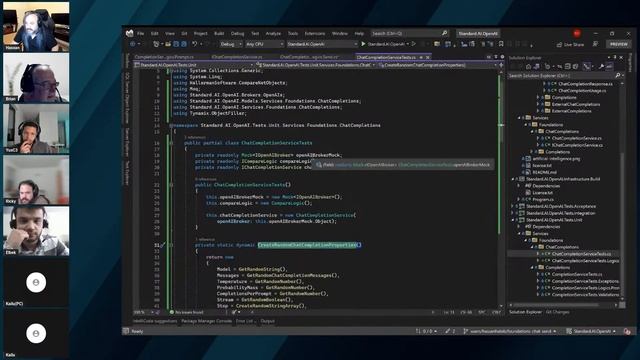Screen dimensions: 640x360
Task: Click Show All Files icon in Solution Explorer
Action: 576,66
